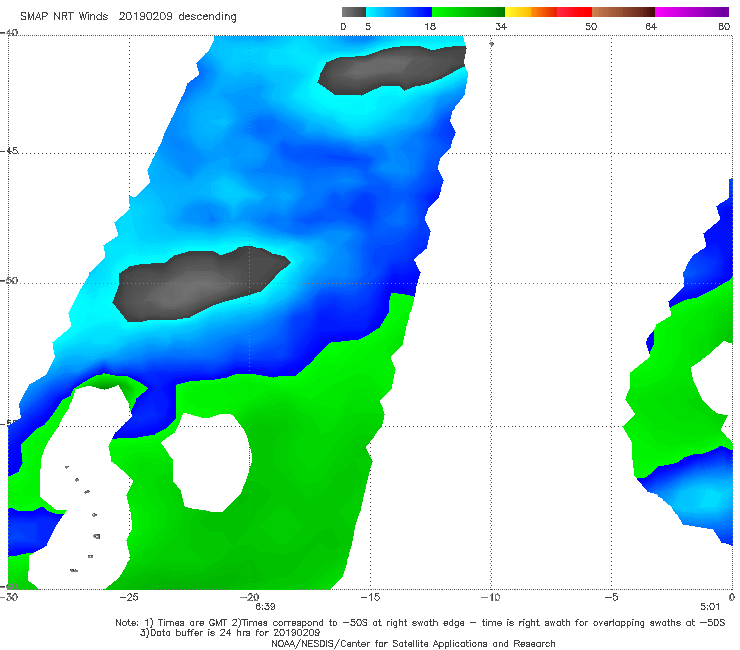Screen dimensions: 740x650
Task: Click the magenta 64–80 color bar segment
Action: tap(692, 12)
